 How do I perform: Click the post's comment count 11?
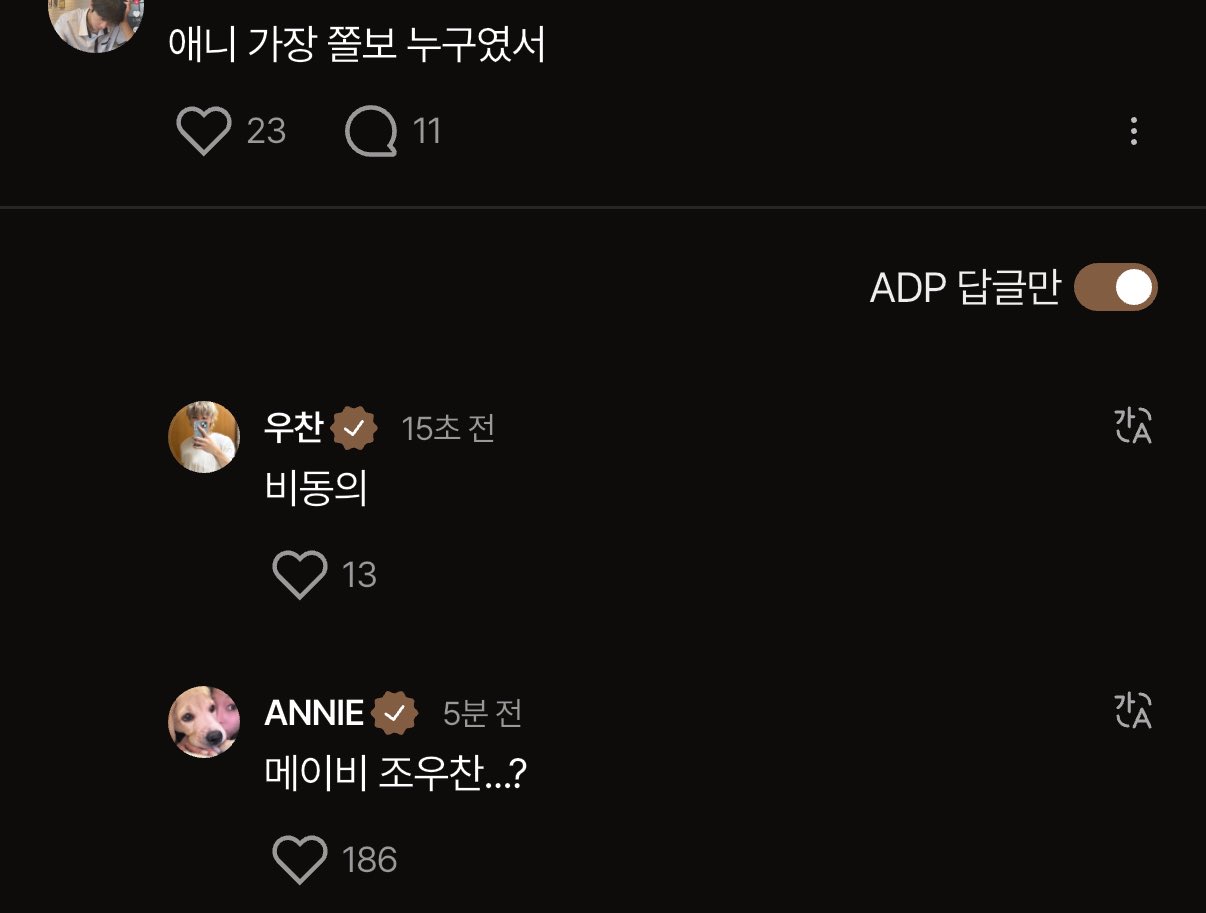coord(427,131)
